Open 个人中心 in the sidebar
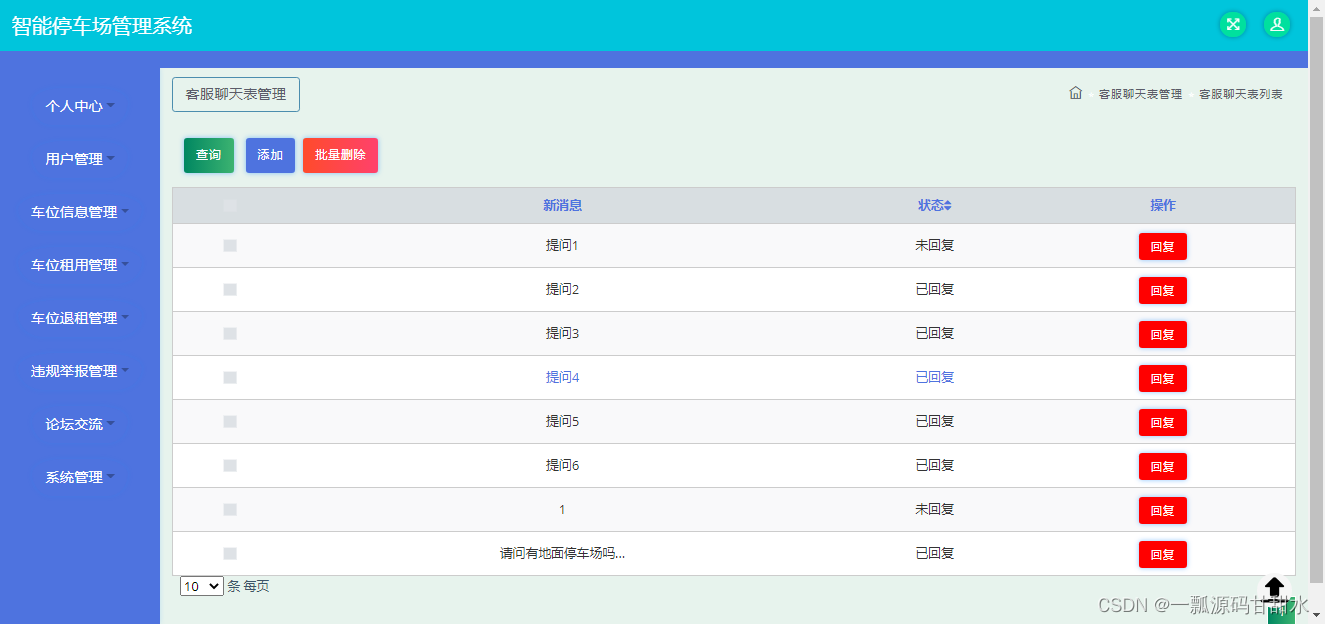 [x=75, y=105]
